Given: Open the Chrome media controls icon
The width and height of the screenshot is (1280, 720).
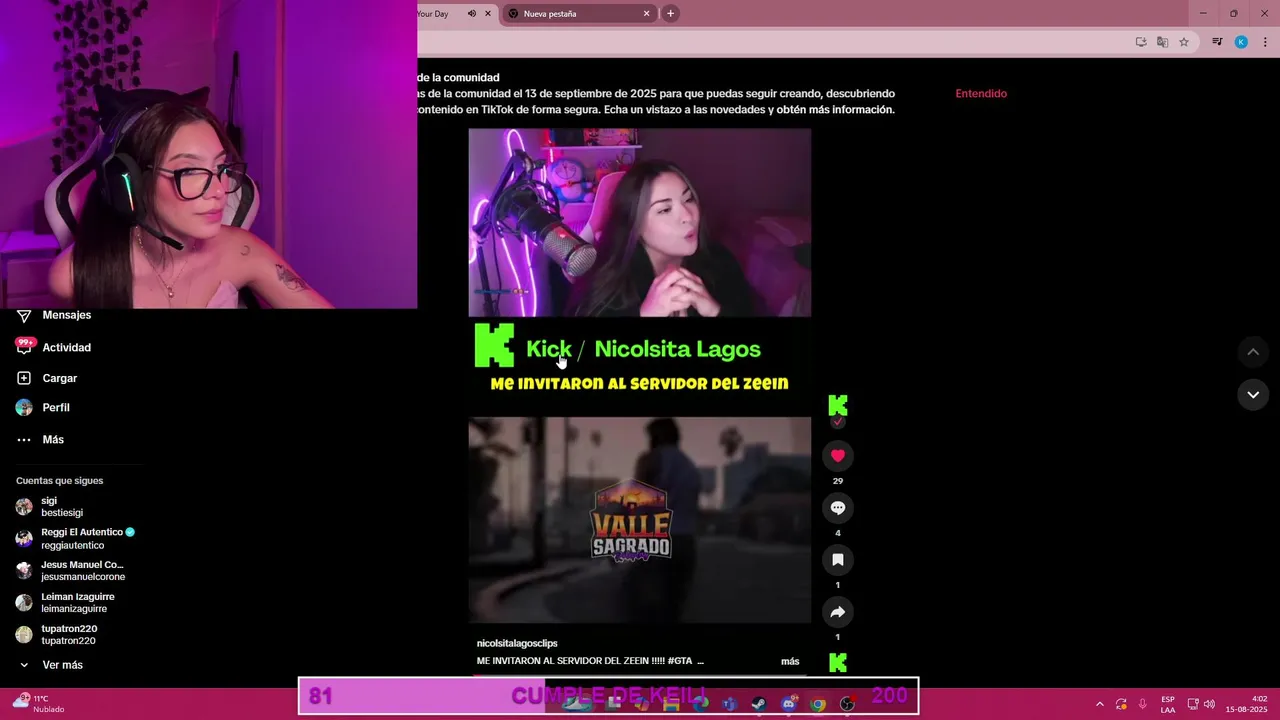Looking at the screenshot, I should click(x=1217, y=42).
